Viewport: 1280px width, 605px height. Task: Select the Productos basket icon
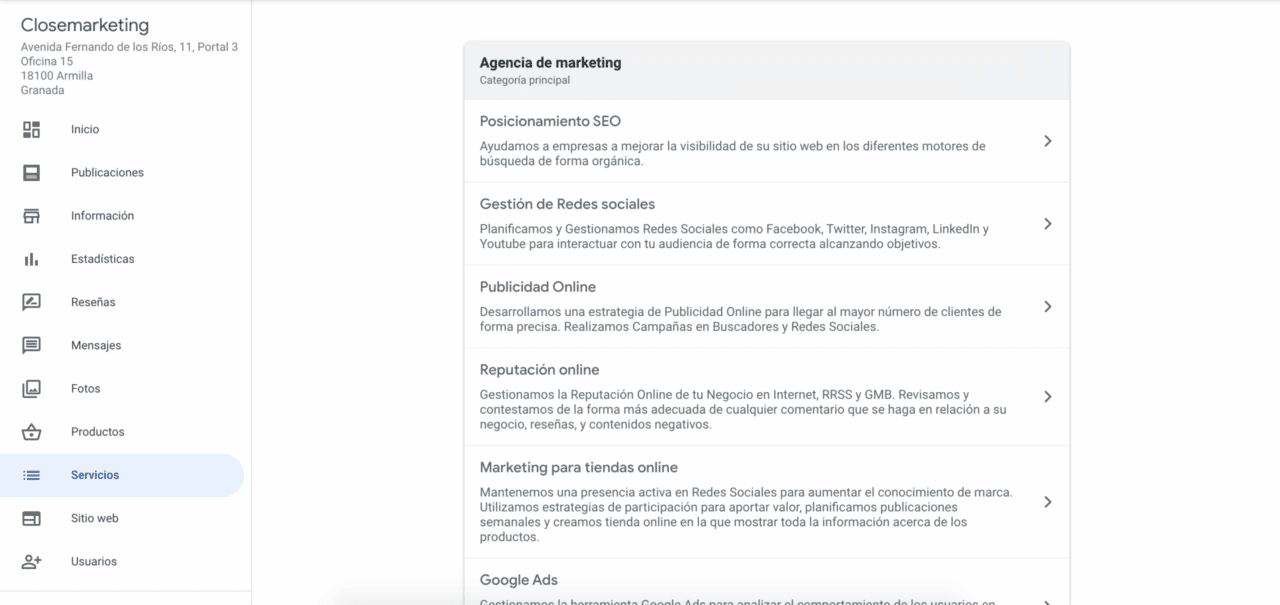(x=30, y=431)
